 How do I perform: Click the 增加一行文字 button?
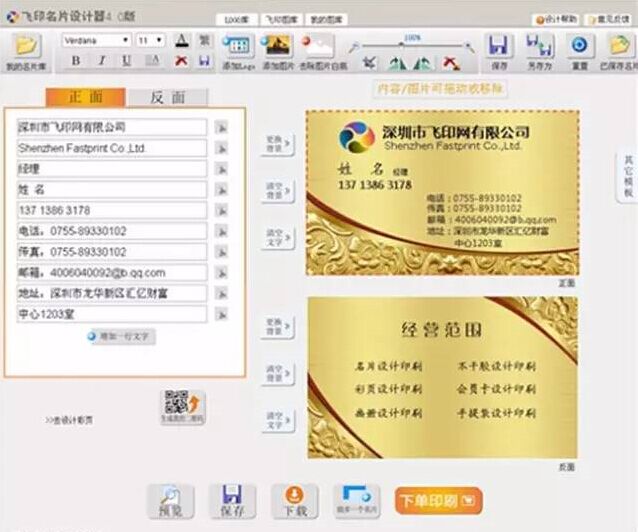click(x=121, y=337)
